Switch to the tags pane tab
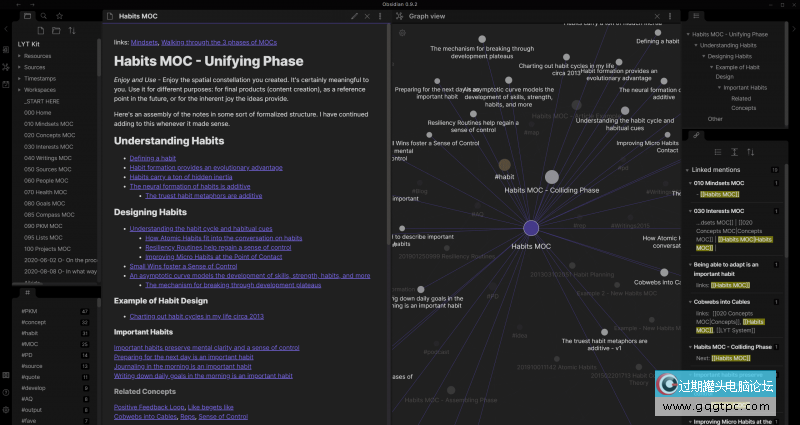This screenshot has height=425, width=800. point(28,293)
